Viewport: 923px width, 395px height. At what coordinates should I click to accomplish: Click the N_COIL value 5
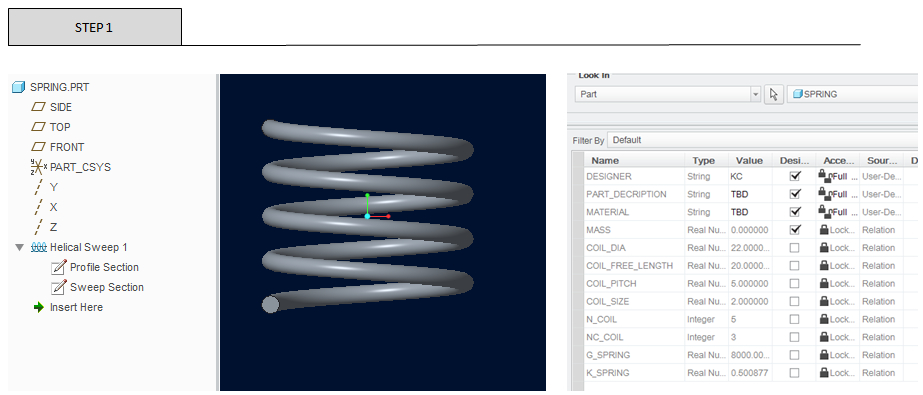733,319
